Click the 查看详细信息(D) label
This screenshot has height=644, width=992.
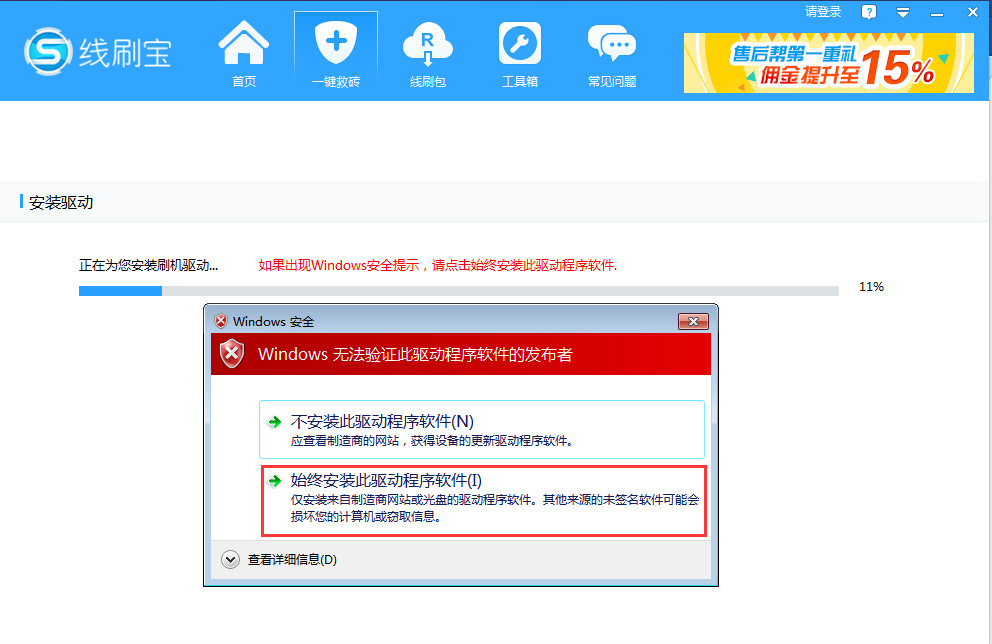292,559
